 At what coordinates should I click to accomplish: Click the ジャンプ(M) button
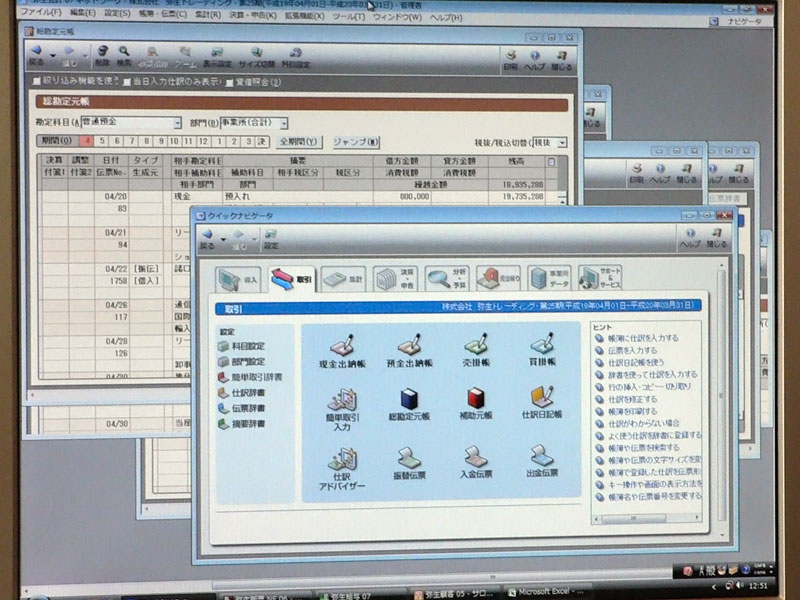point(356,141)
